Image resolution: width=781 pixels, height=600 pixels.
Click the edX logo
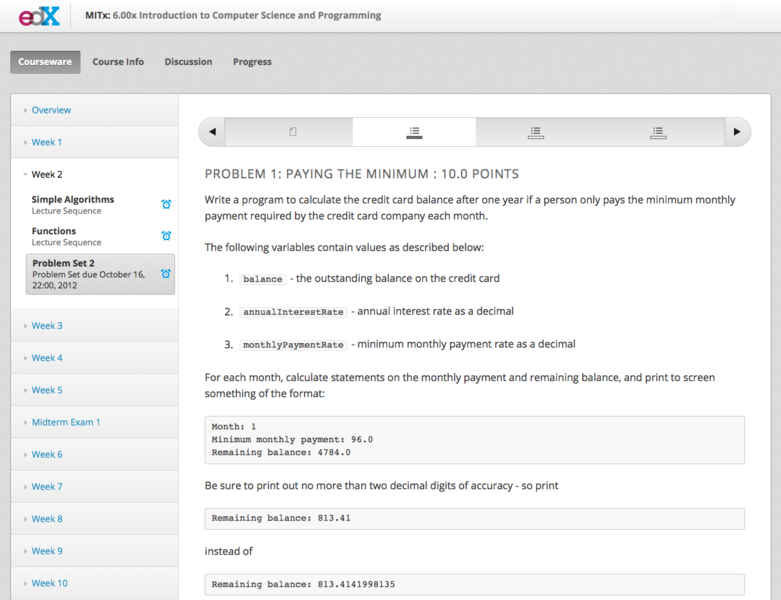coord(39,16)
